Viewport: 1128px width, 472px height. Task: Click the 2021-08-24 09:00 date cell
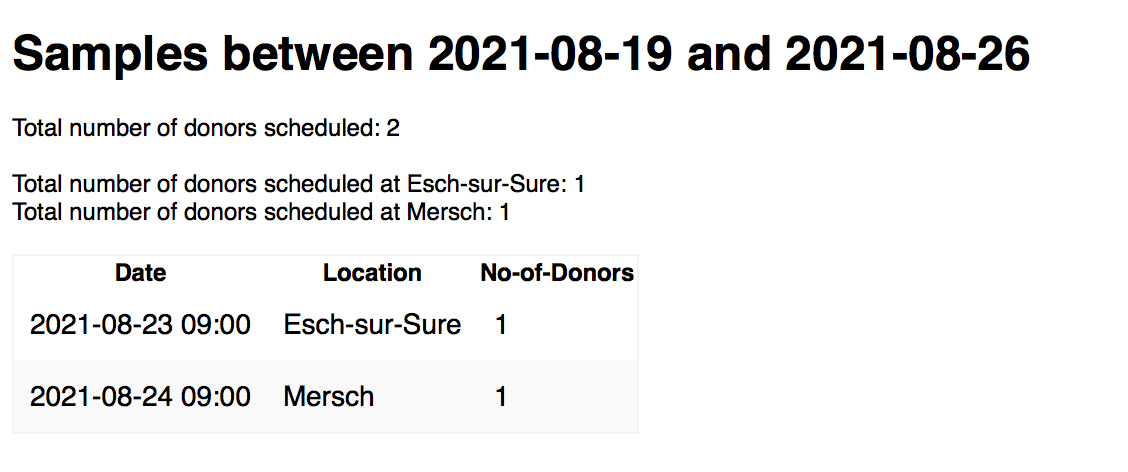[140, 397]
